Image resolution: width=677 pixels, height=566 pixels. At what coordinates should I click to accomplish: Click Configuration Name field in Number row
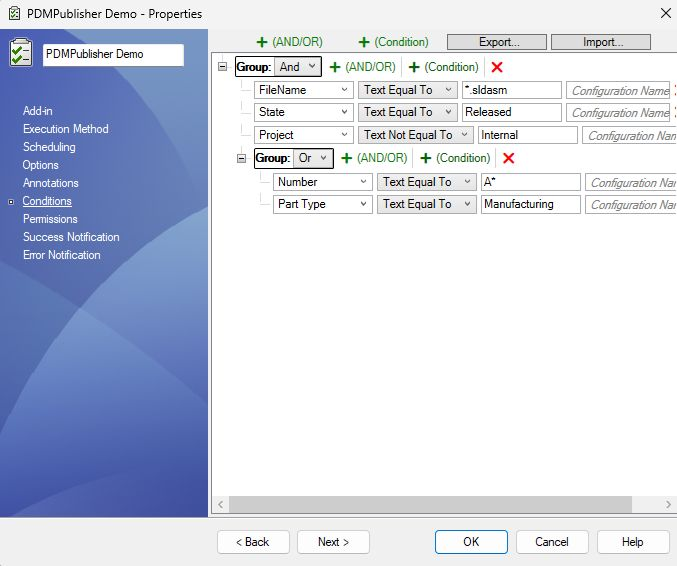(x=631, y=182)
